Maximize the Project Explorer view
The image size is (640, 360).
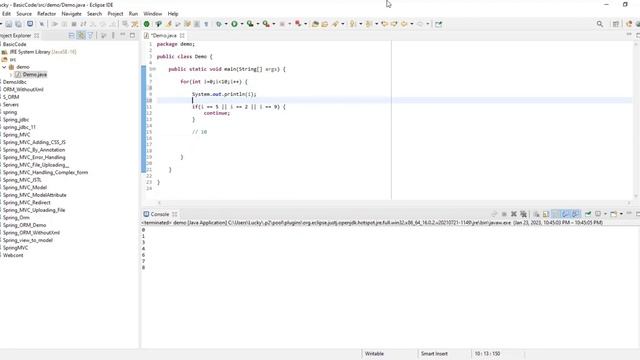(132, 36)
